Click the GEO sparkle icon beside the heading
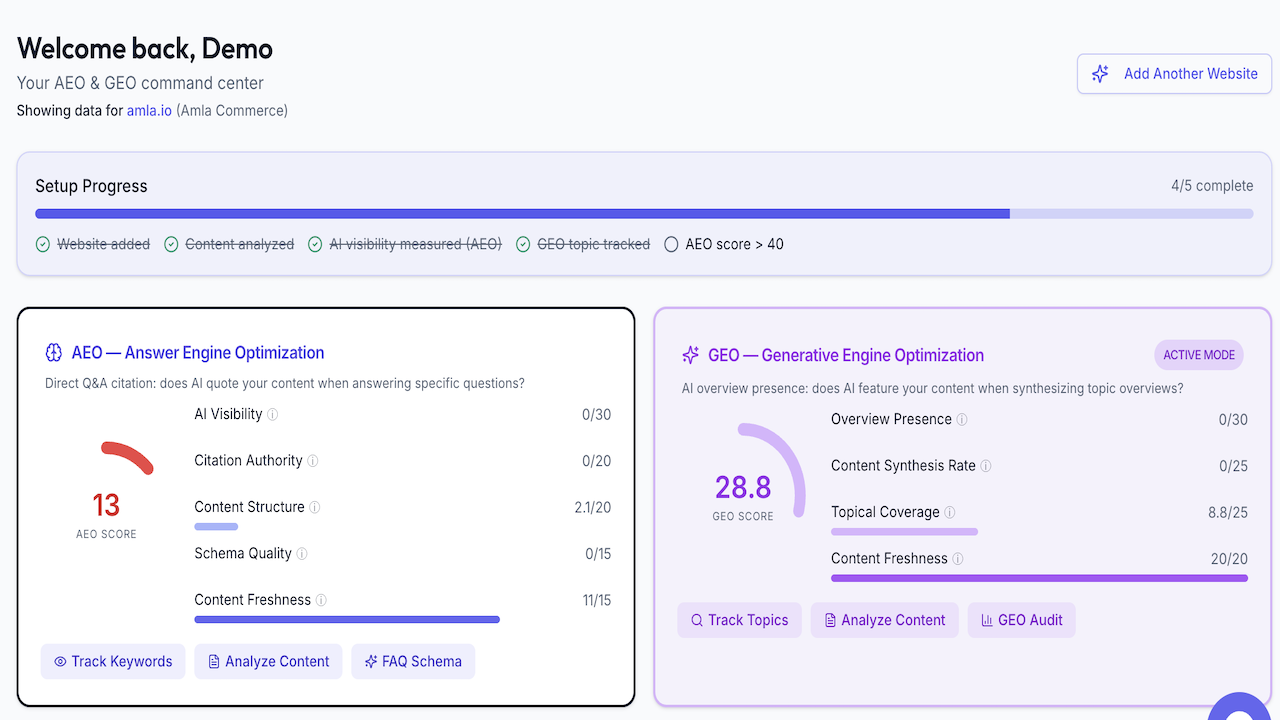The height and width of the screenshot is (720, 1280). tap(690, 355)
